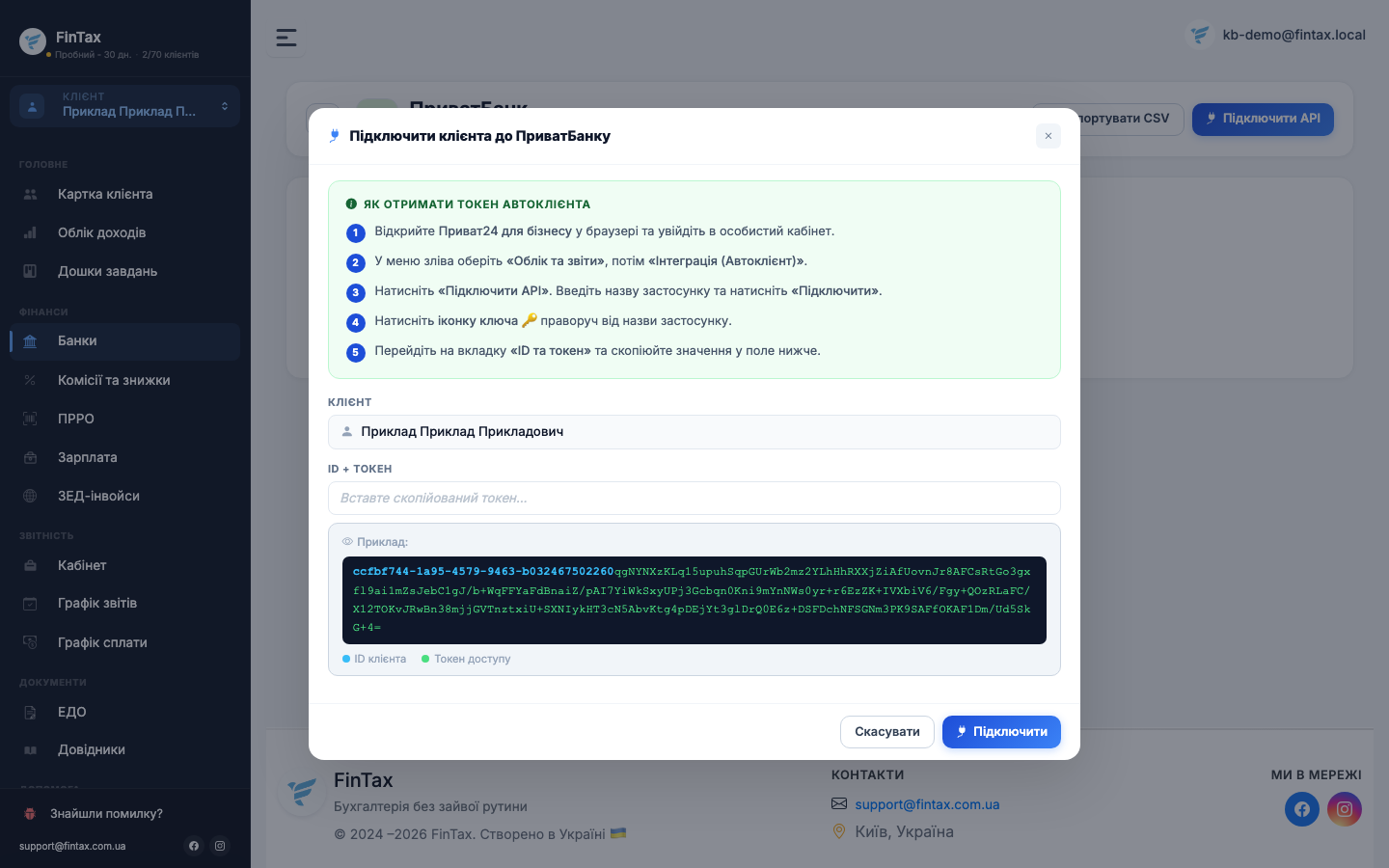Click the Облік доходів chart icon
Image resolution: width=1389 pixels, height=868 pixels.
(x=30, y=232)
